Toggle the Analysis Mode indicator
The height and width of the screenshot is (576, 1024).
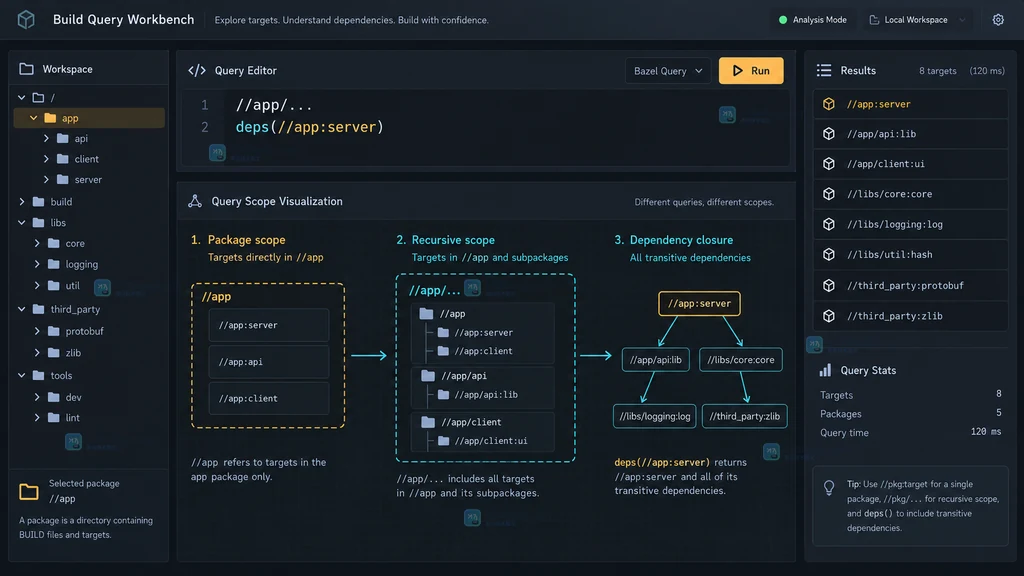[x=812, y=20]
